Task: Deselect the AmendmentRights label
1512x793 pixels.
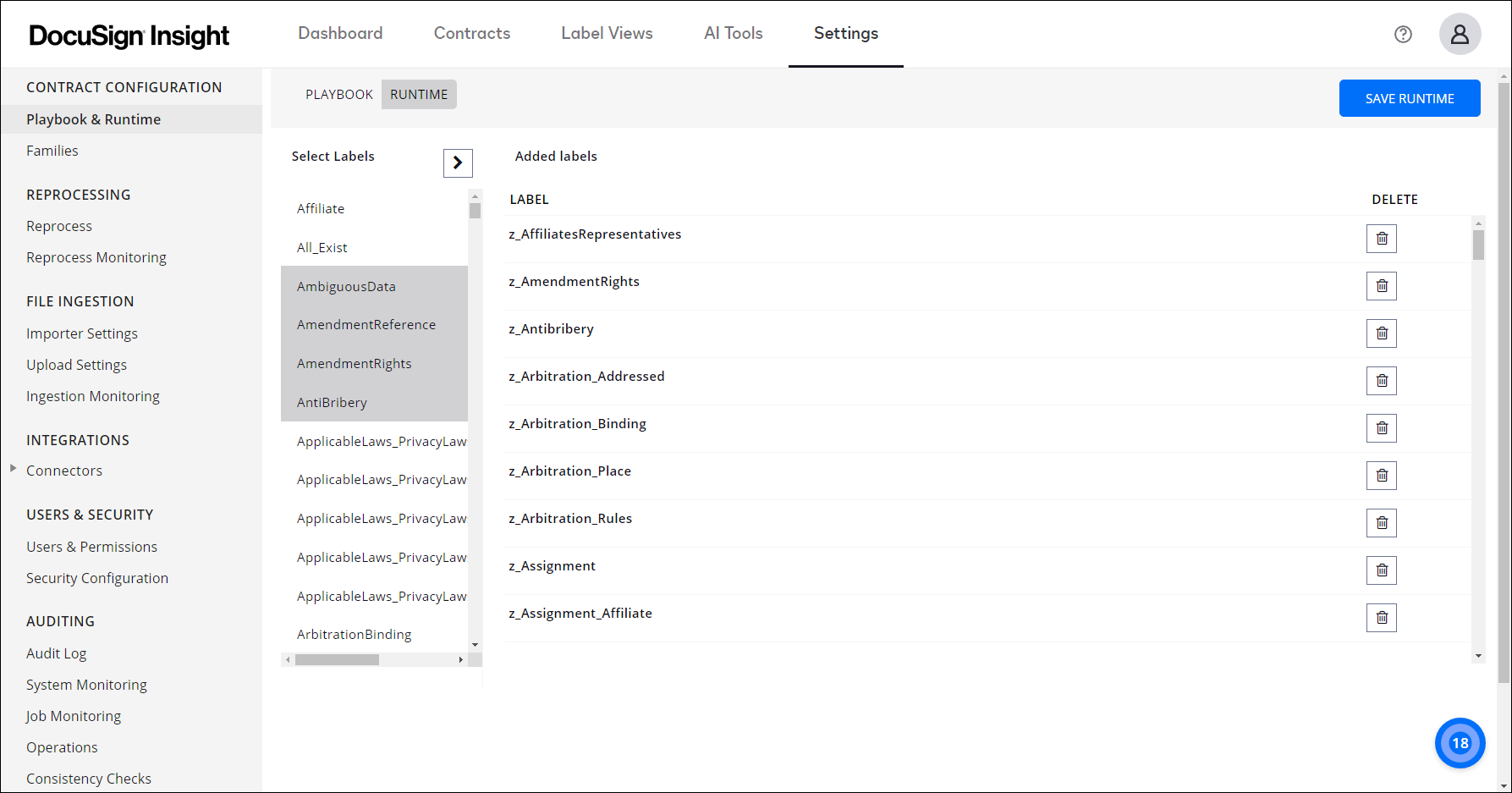Action: [x=354, y=363]
